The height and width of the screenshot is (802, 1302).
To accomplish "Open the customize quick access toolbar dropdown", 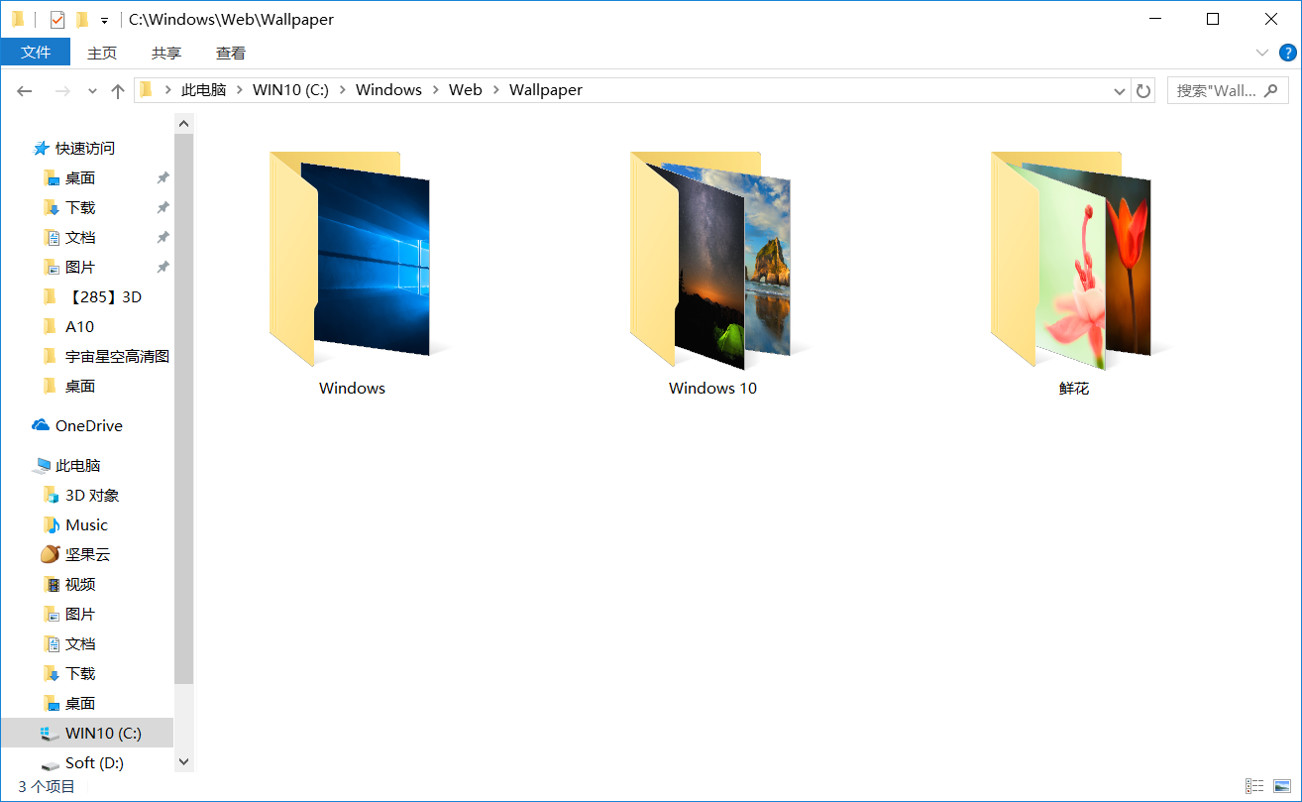I will pyautogui.click(x=104, y=20).
